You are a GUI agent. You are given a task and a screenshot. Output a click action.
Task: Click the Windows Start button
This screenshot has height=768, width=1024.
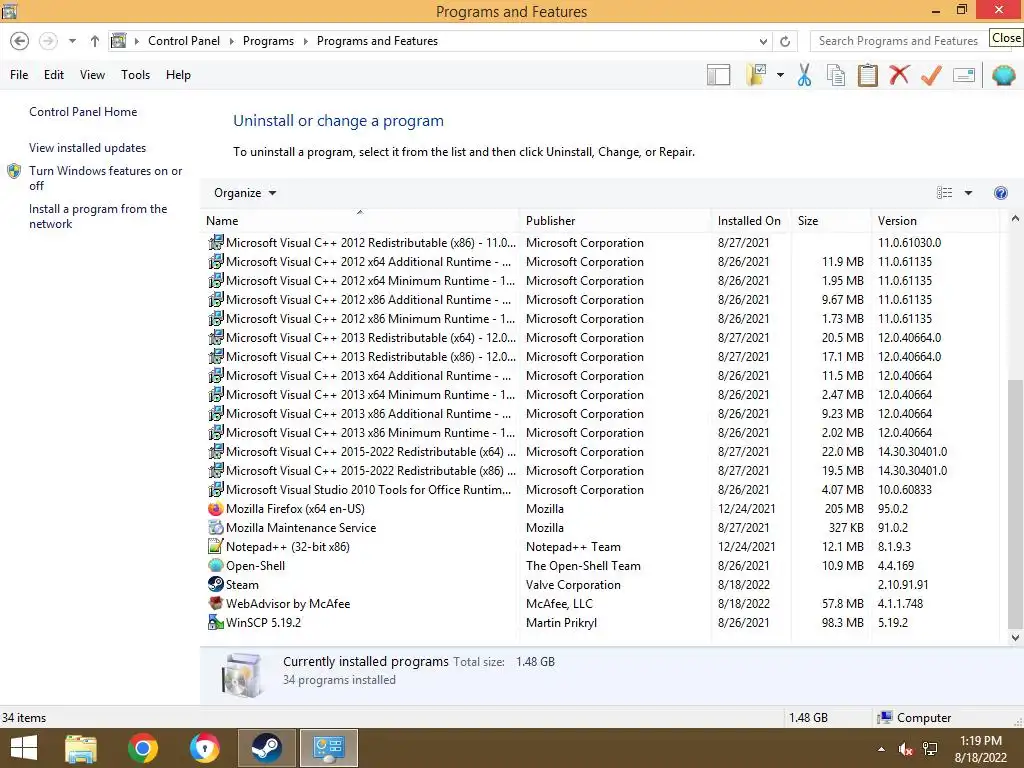[x=24, y=748]
